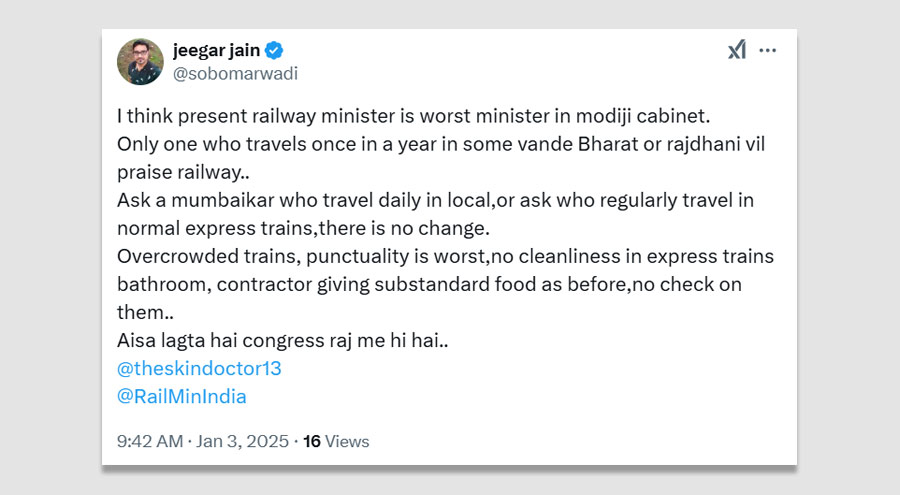
Task: Click the line starting "Ask a mumbaikar"
Action: coord(435,200)
